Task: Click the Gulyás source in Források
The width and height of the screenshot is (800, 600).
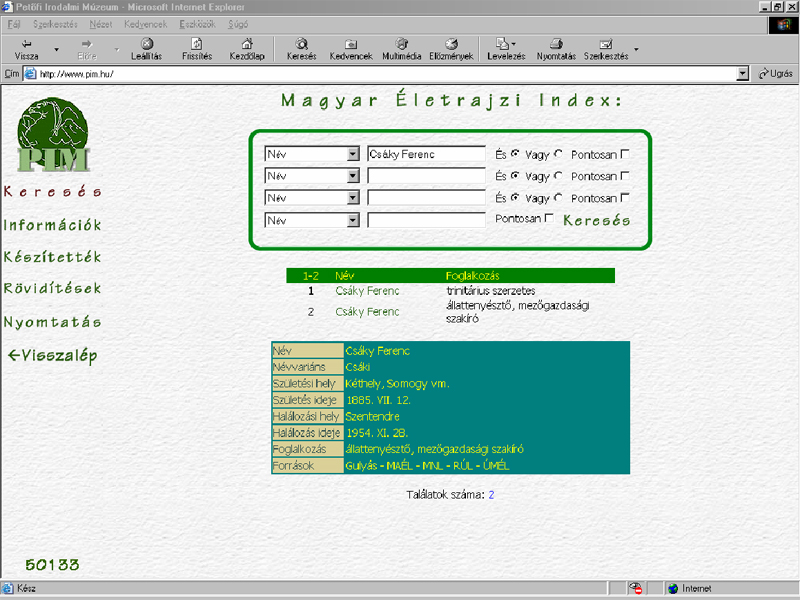Action: point(361,465)
